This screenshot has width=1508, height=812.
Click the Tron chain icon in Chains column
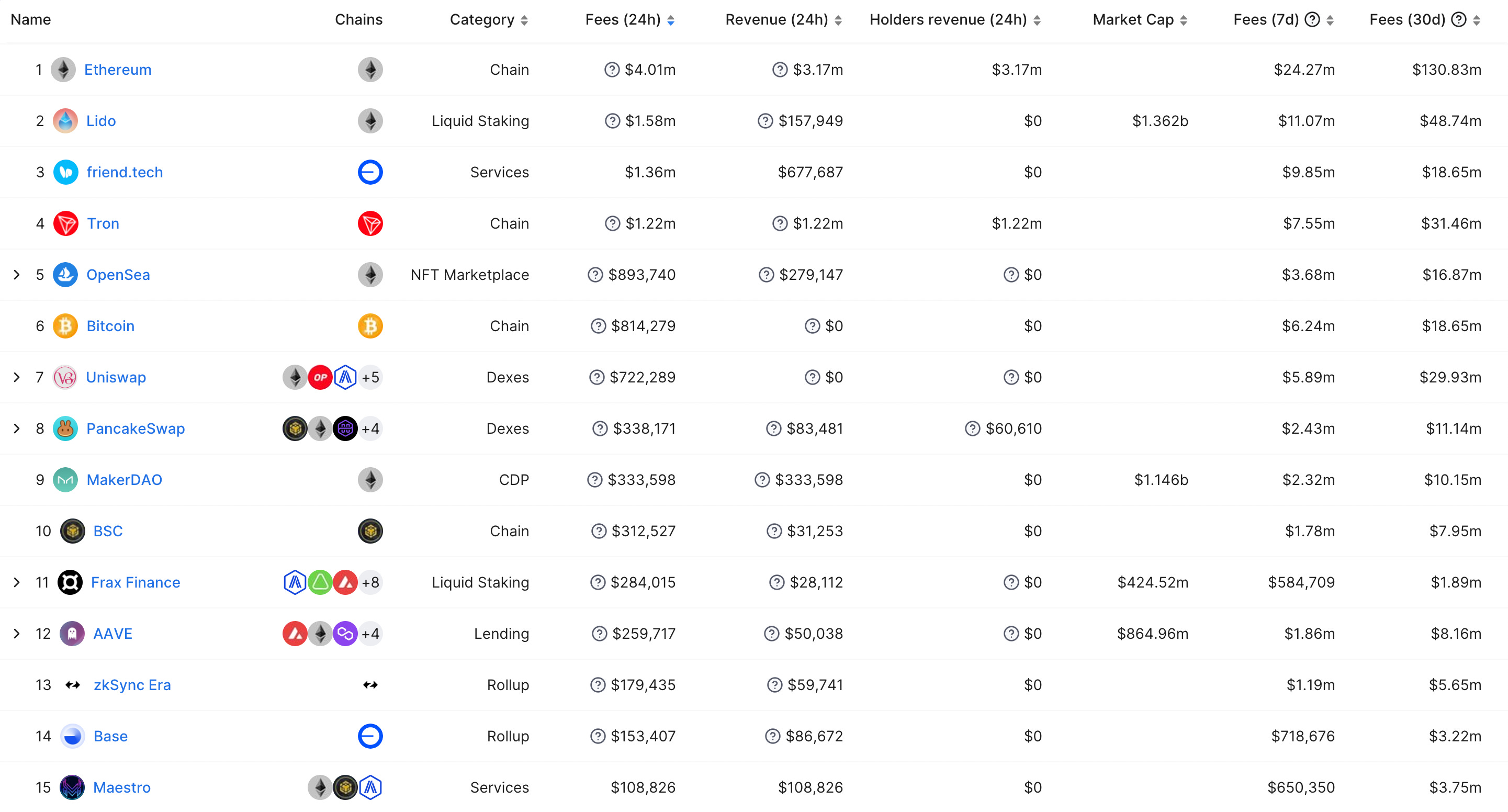pos(370,223)
